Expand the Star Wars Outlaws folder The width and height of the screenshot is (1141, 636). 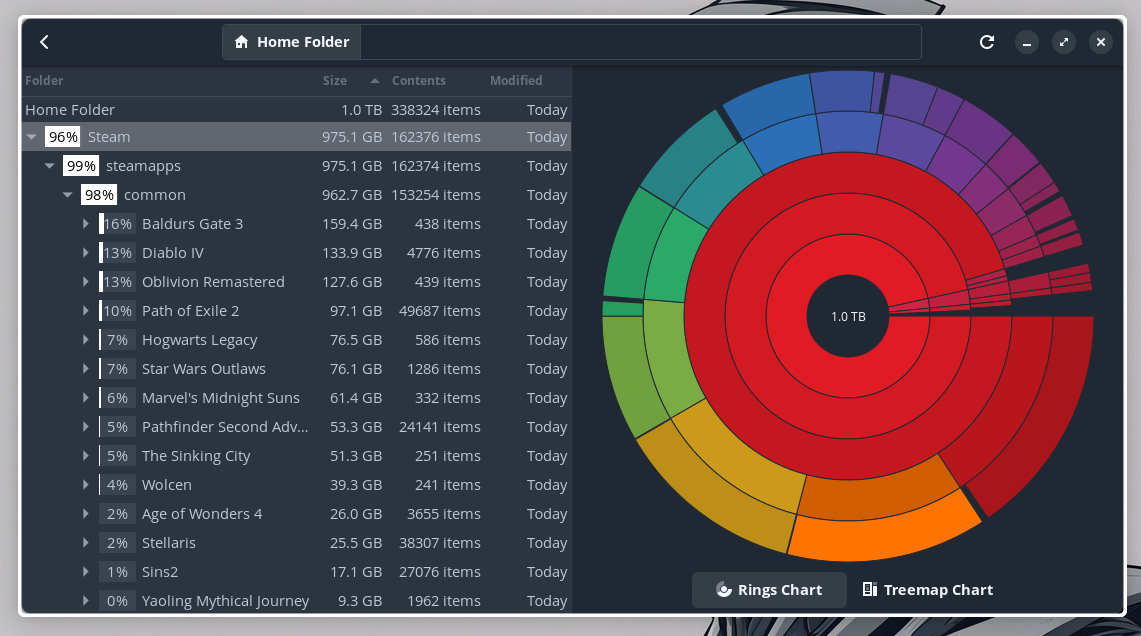pos(86,369)
